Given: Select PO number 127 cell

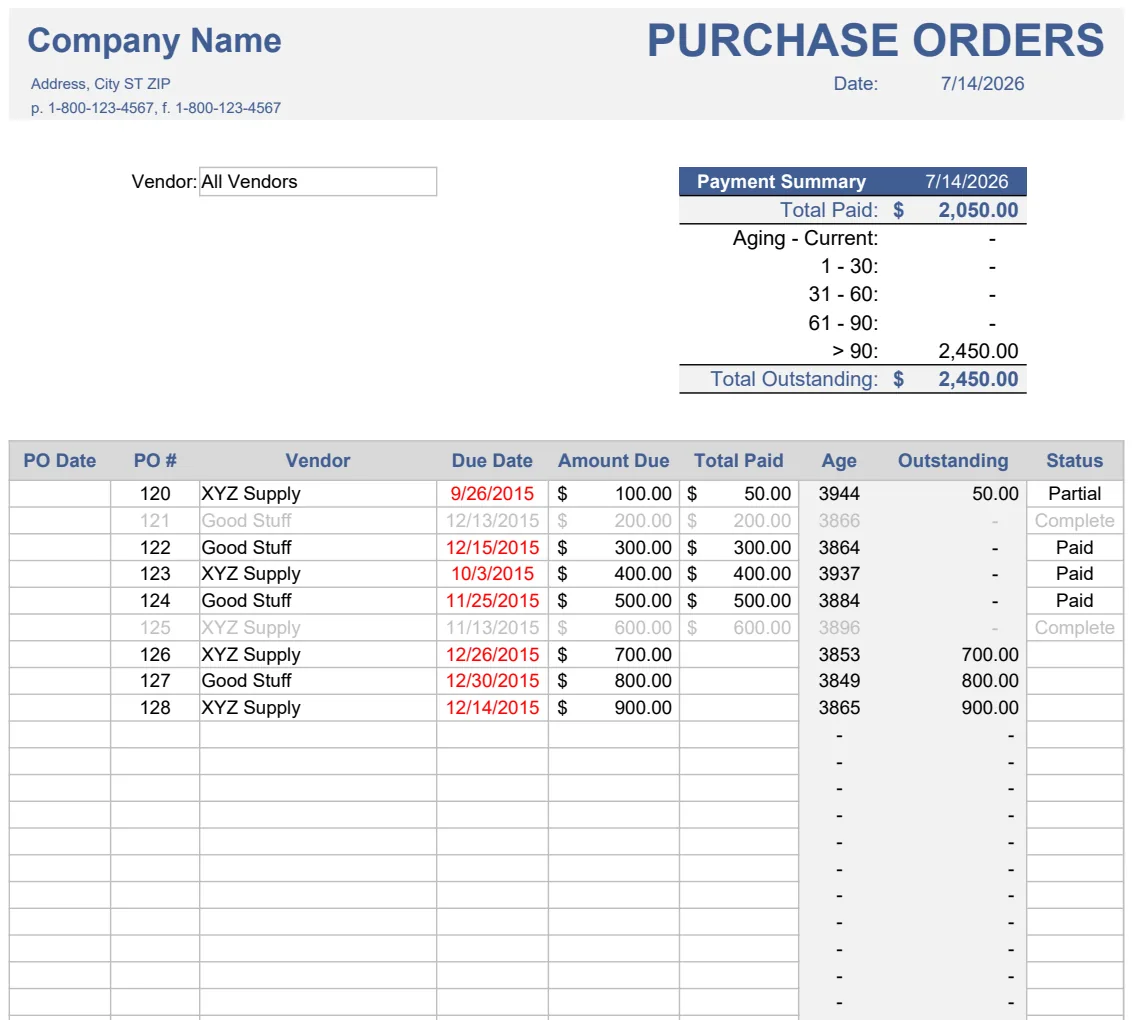Looking at the screenshot, I should [x=155, y=681].
